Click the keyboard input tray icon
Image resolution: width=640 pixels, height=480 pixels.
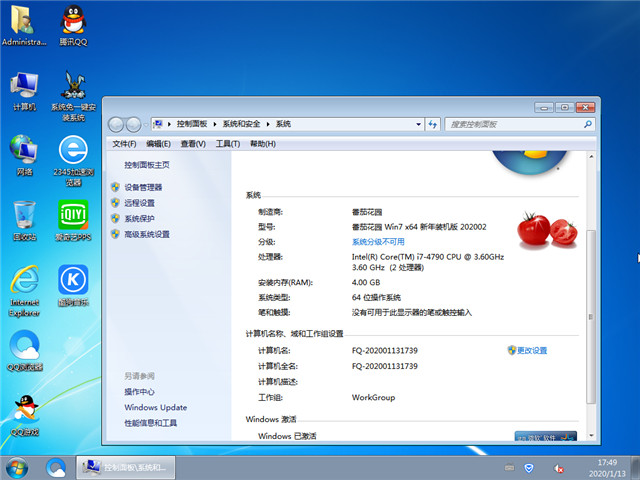(x=509, y=467)
